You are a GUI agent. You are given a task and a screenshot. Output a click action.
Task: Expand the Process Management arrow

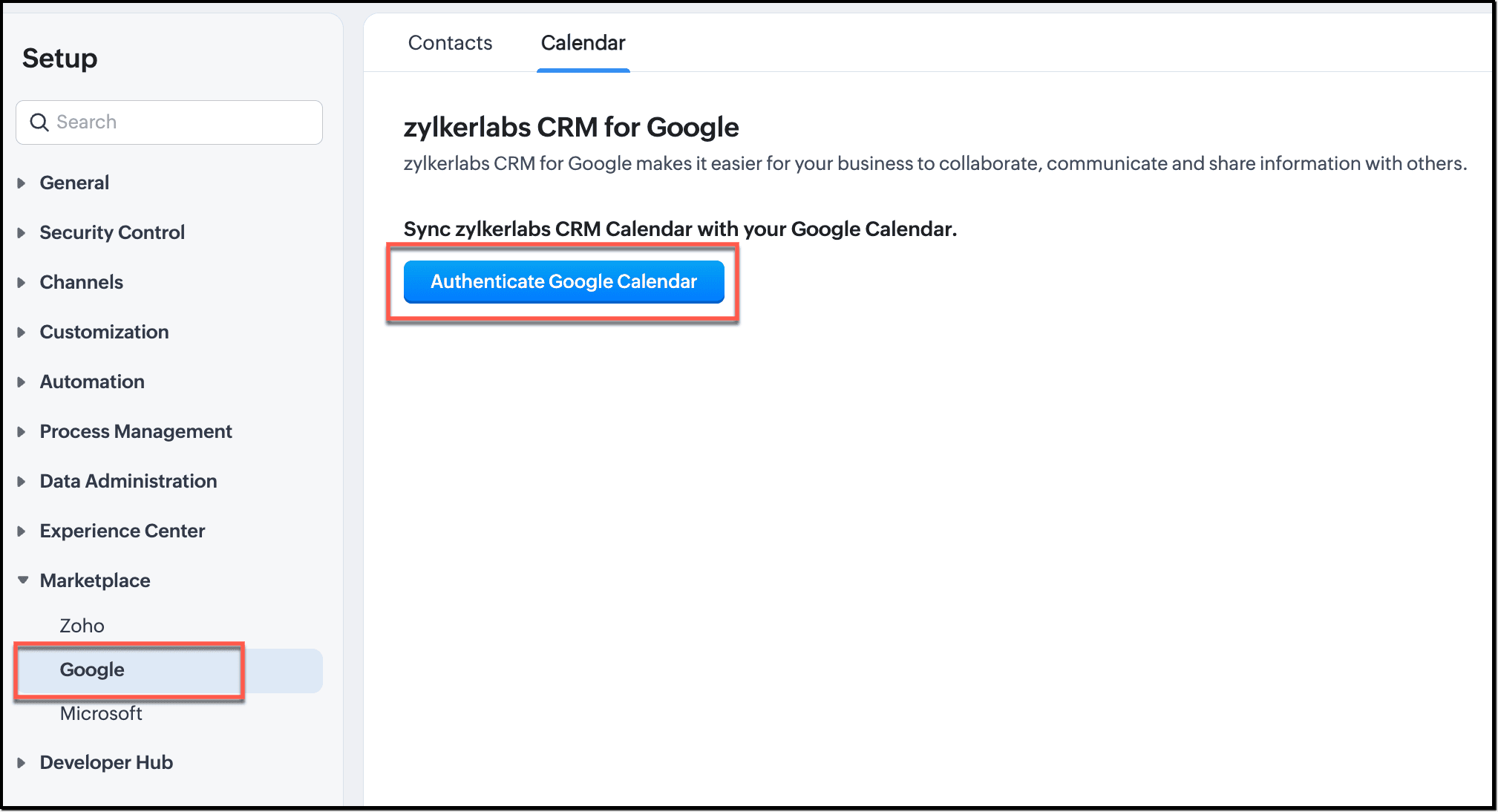coord(22,432)
